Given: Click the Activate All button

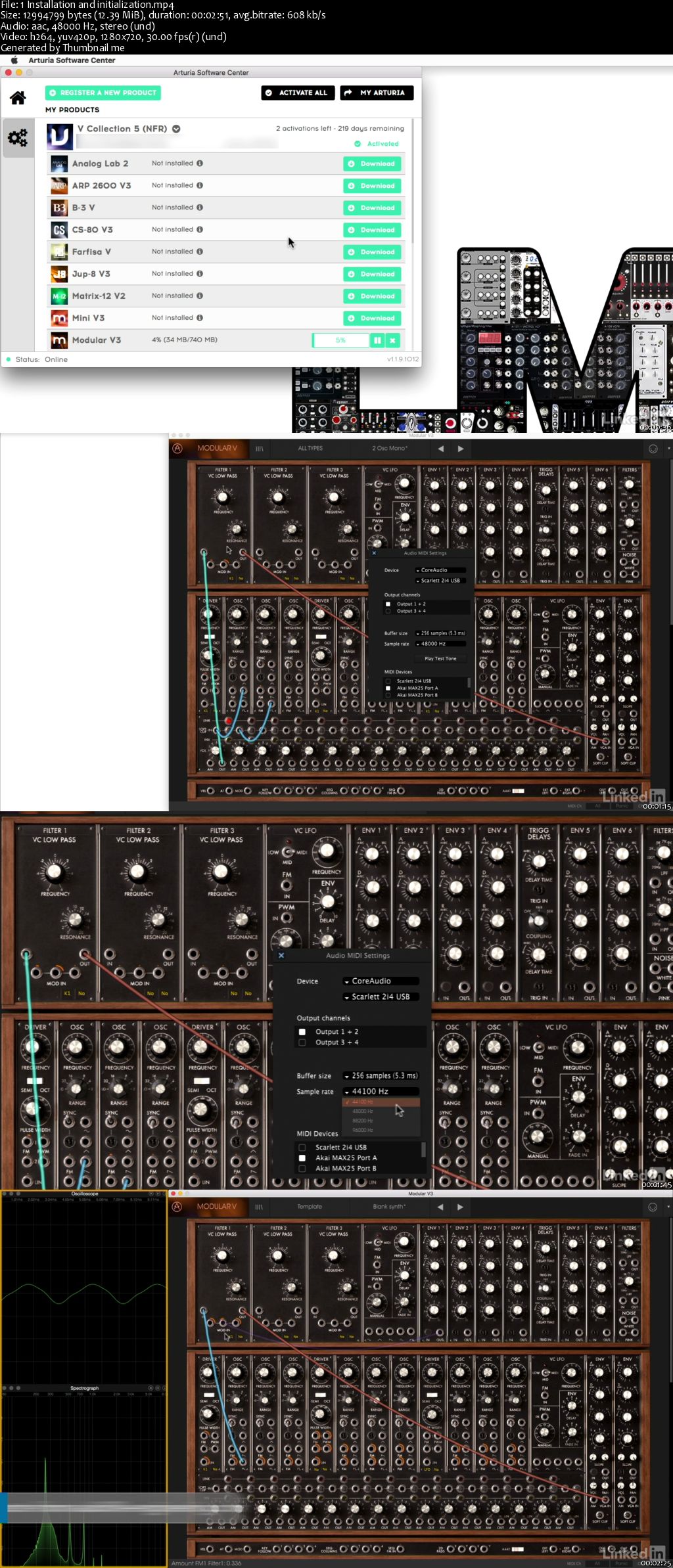Looking at the screenshot, I should click(x=298, y=93).
